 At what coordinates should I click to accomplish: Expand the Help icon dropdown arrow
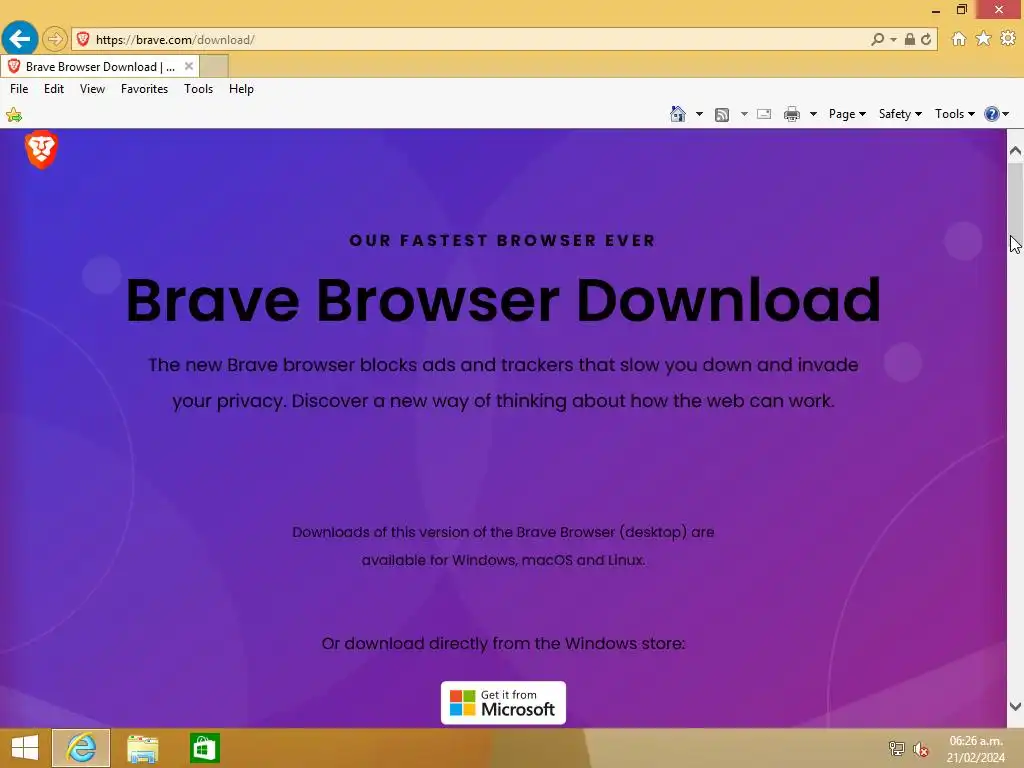(1006, 114)
